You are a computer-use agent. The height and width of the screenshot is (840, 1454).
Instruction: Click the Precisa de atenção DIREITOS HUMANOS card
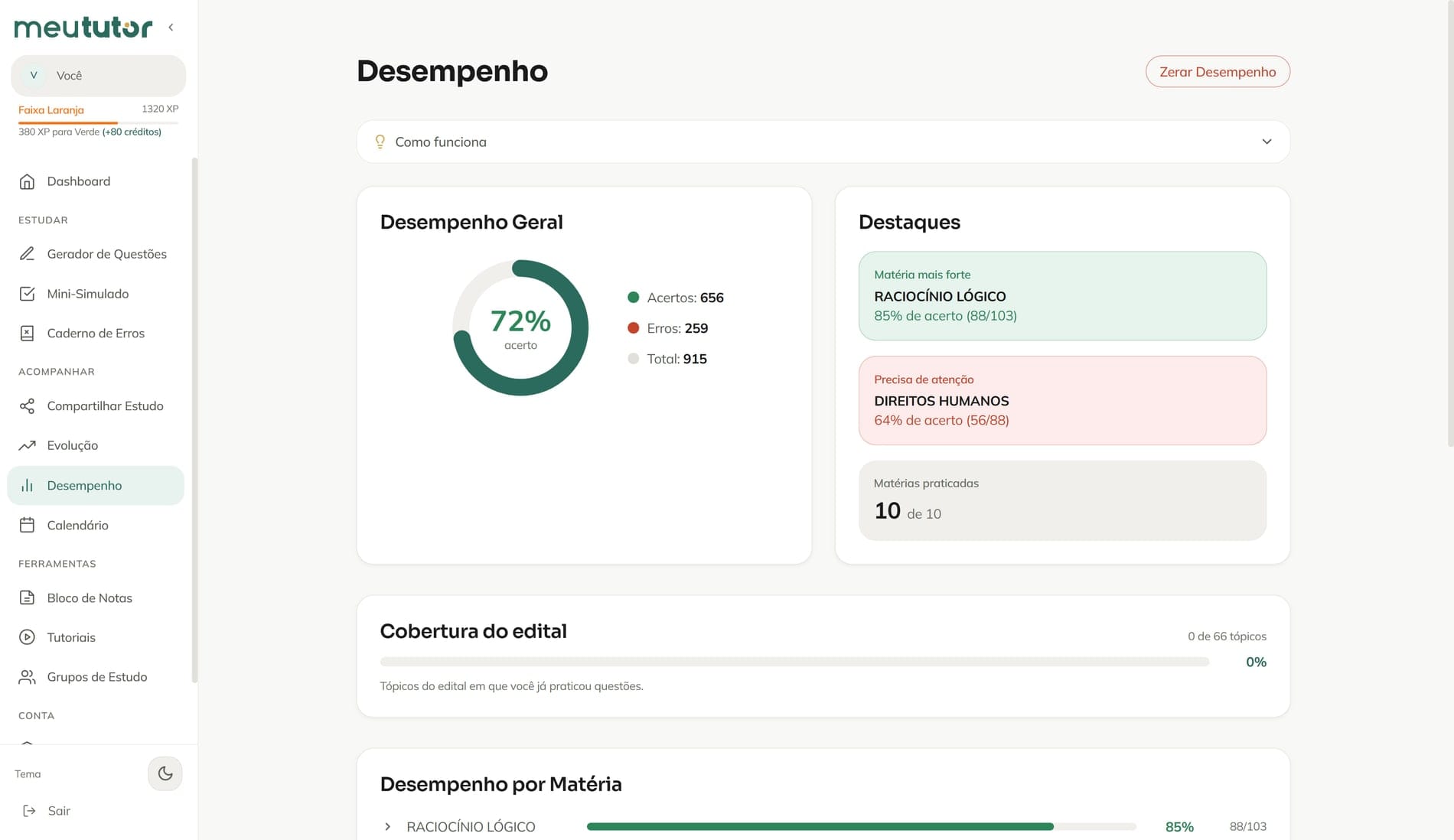click(x=1062, y=400)
